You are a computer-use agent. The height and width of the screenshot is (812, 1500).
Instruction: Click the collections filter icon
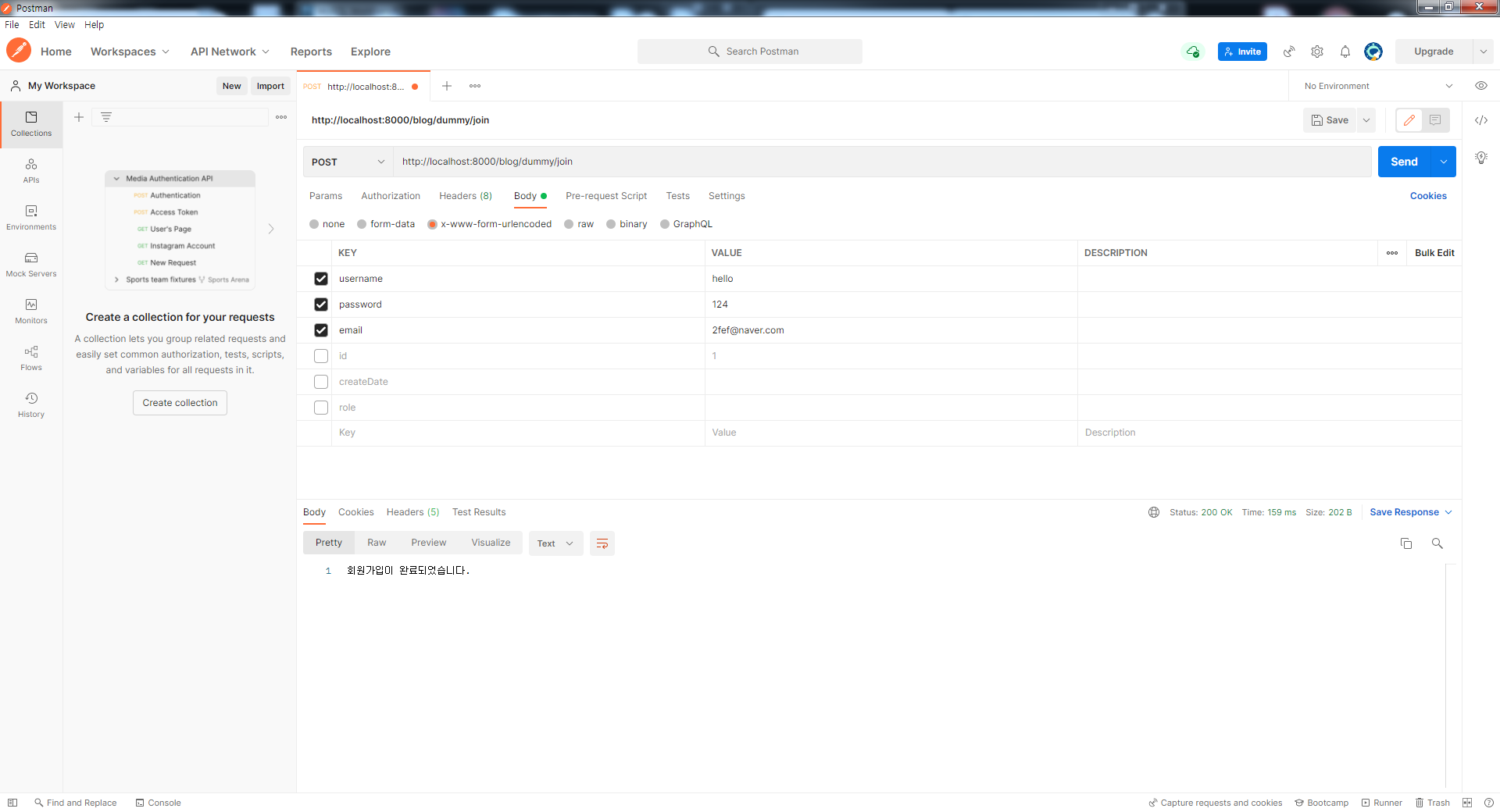pos(106,117)
